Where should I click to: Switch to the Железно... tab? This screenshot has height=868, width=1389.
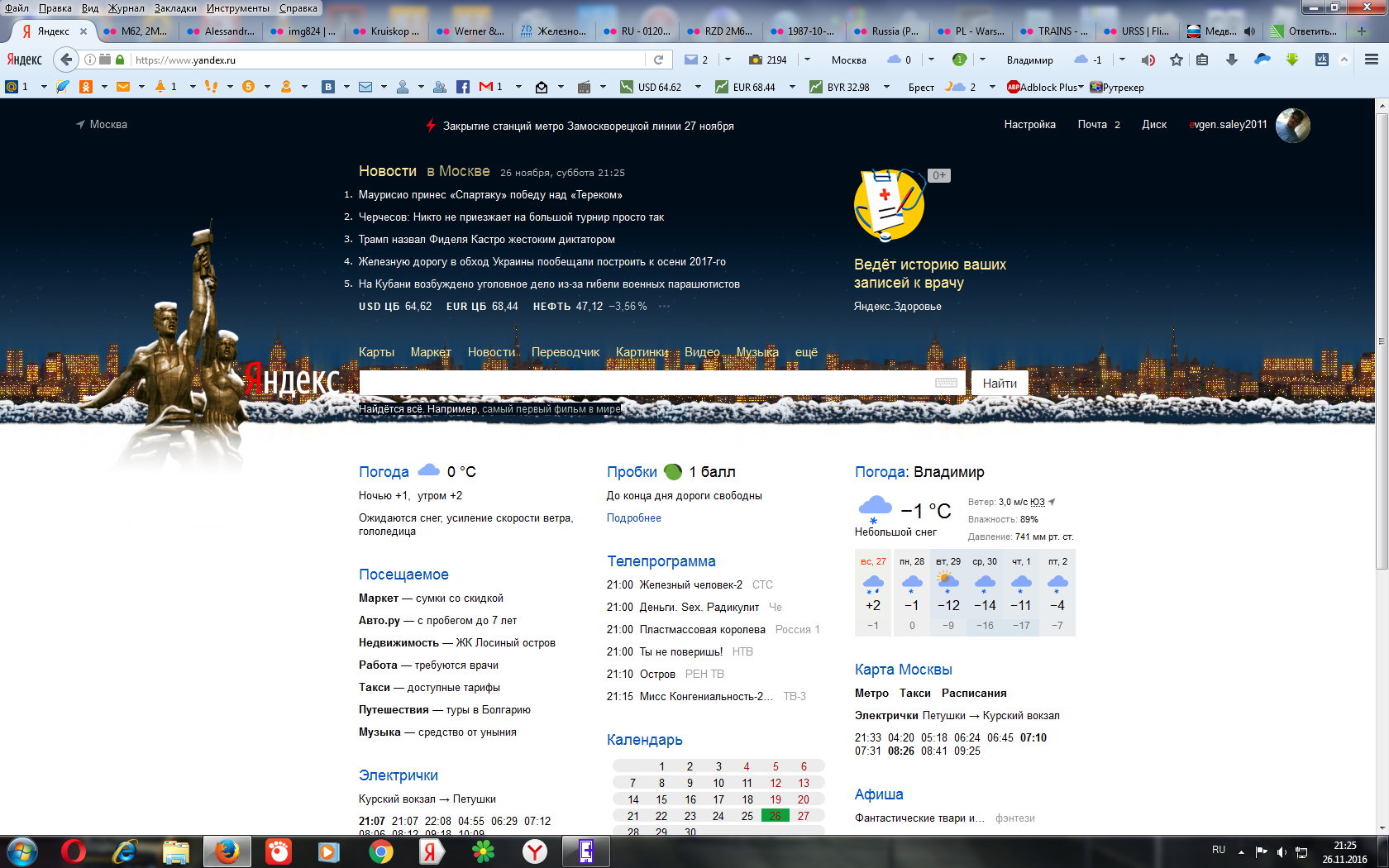pos(554,31)
